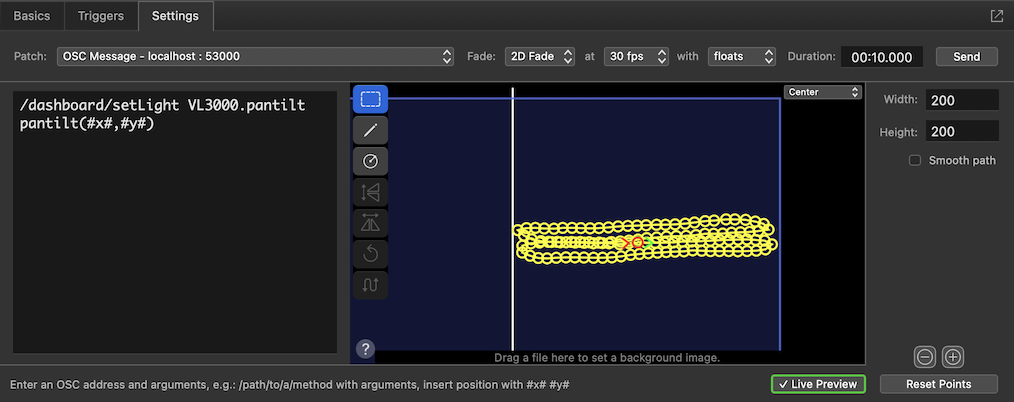Viewport: 1014px width, 402px height.
Task: Select the circular dial path tool
Action: click(370, 161)
